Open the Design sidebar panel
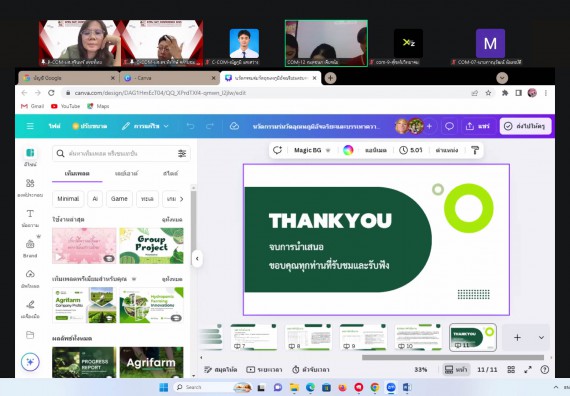Screen dimensions: 570x396 click(30, 157)
